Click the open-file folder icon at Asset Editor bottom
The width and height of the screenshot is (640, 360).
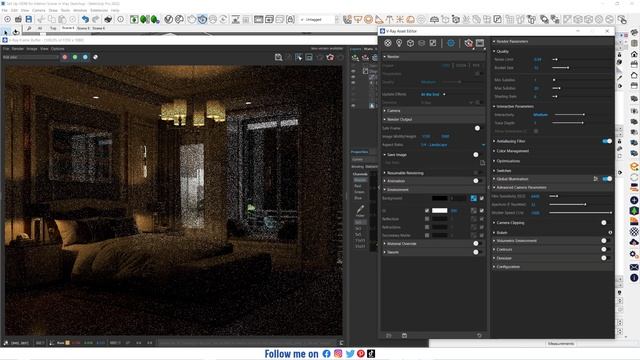coord(389,336)
